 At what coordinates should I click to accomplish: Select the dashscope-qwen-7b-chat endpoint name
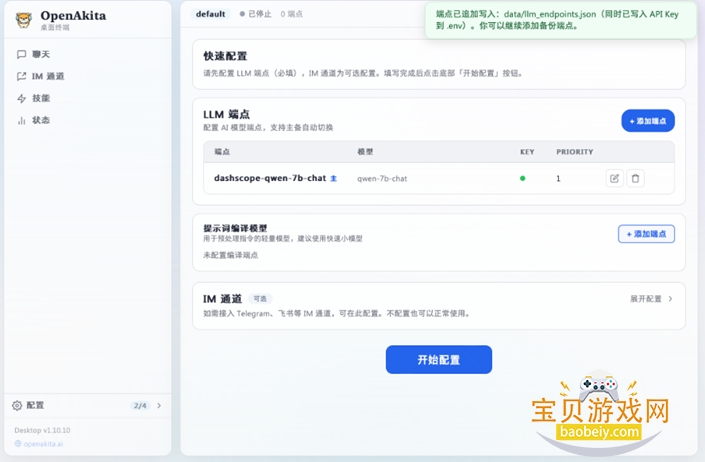tap(270, 178)
